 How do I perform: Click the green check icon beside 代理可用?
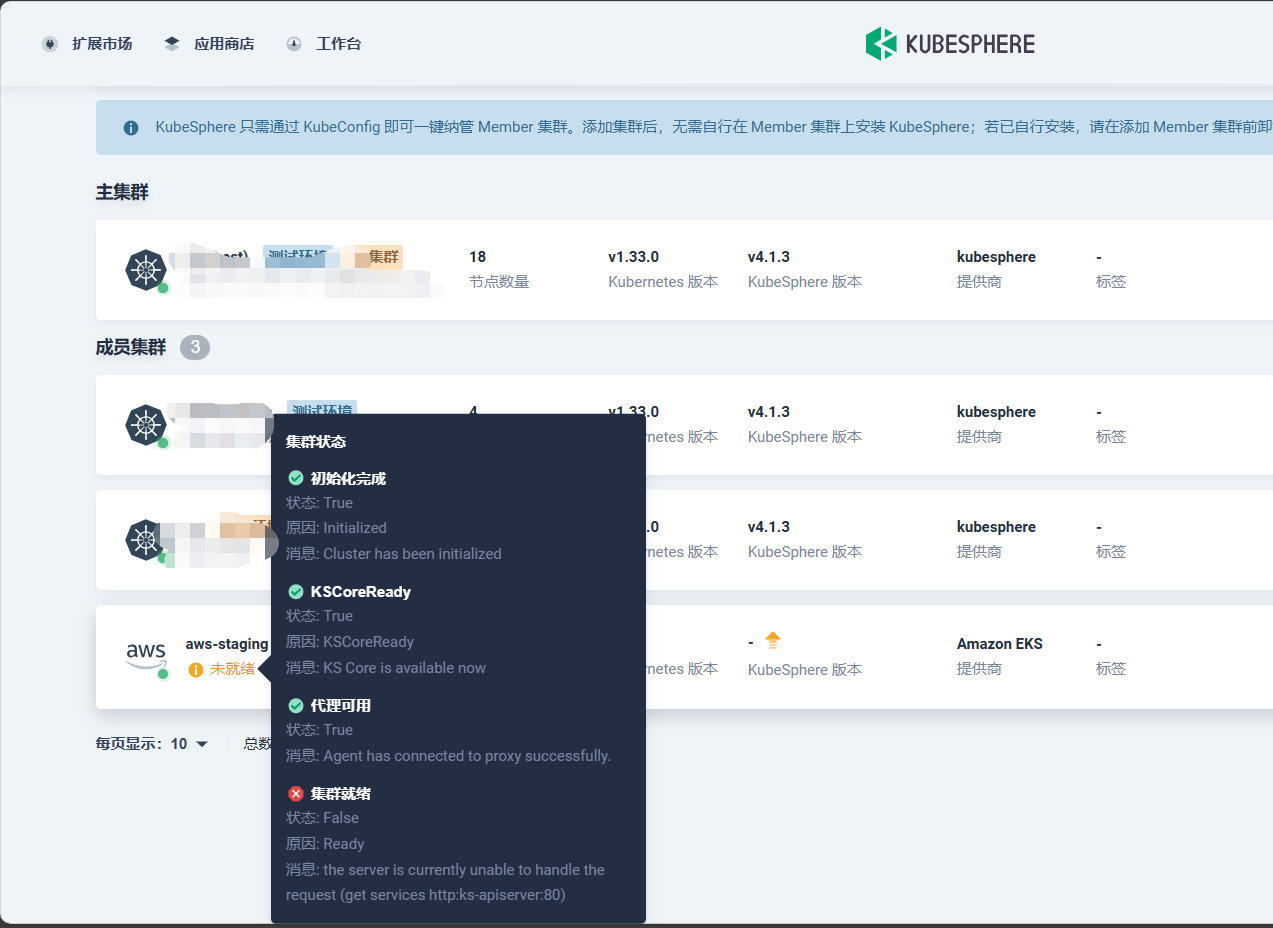(295, 705)
